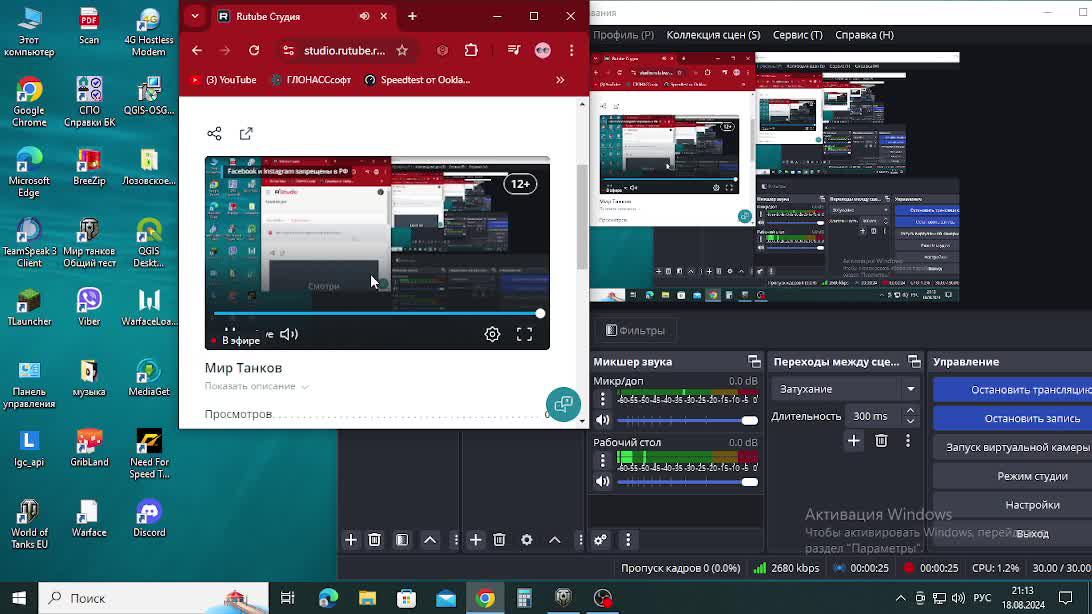The width and height of the screenshot is (1092, 614).
Task: Open the Microsoft Edge desktop shortcut
Action: [x=29, y=172]
